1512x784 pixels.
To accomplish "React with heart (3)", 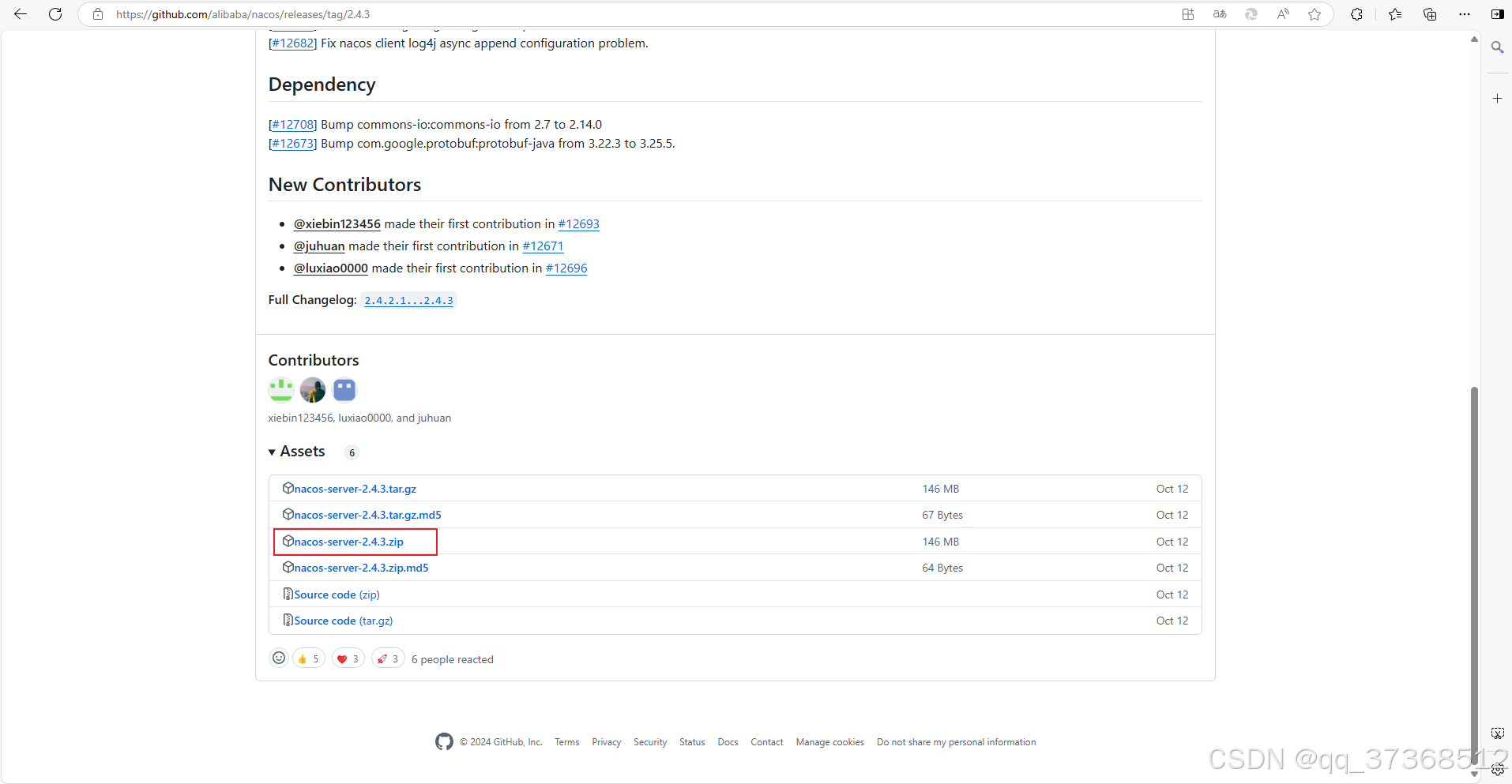I will [348, 658].
